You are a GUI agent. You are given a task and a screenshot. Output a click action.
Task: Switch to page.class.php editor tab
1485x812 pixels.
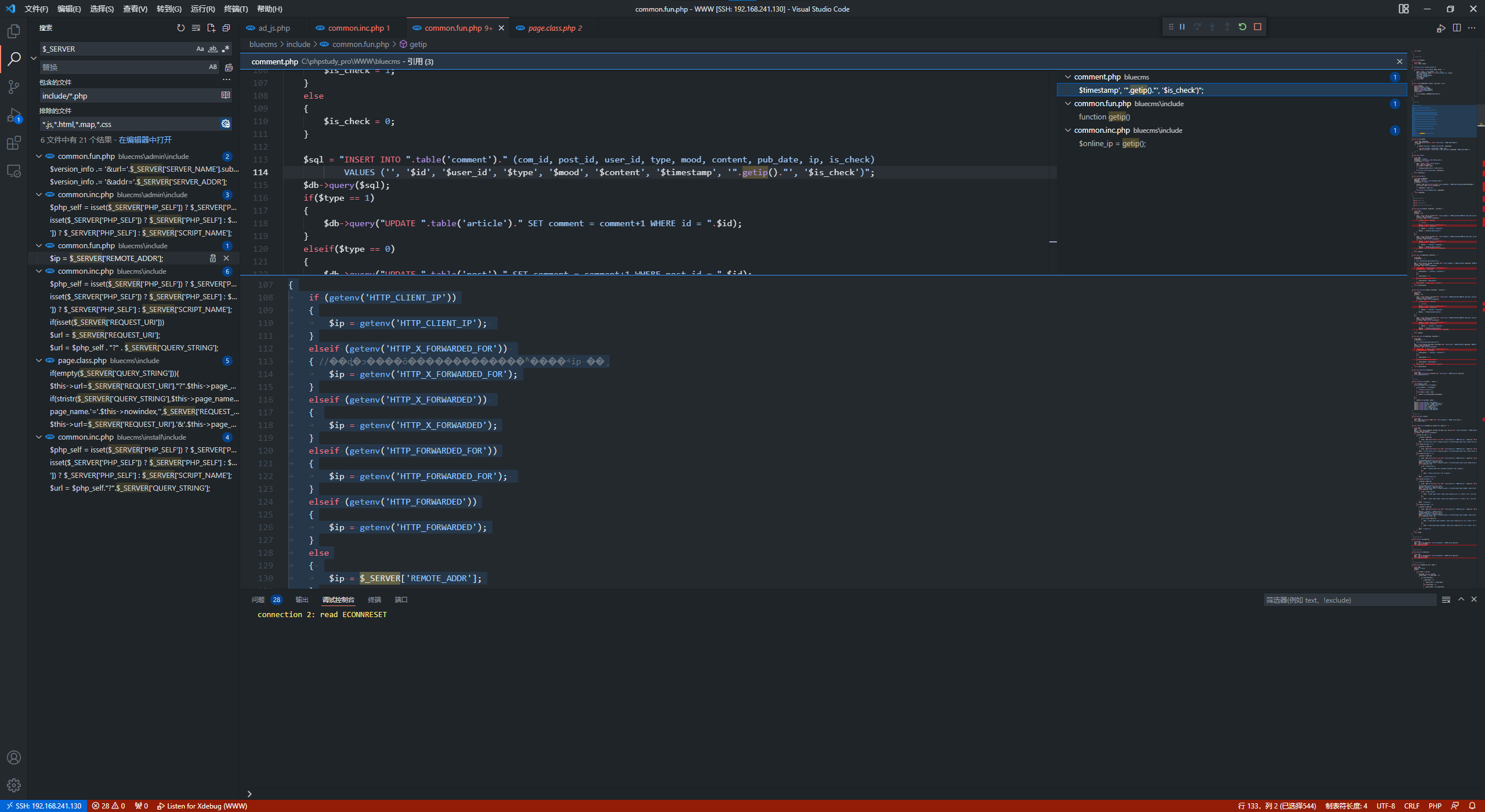(x=551, y=28)
